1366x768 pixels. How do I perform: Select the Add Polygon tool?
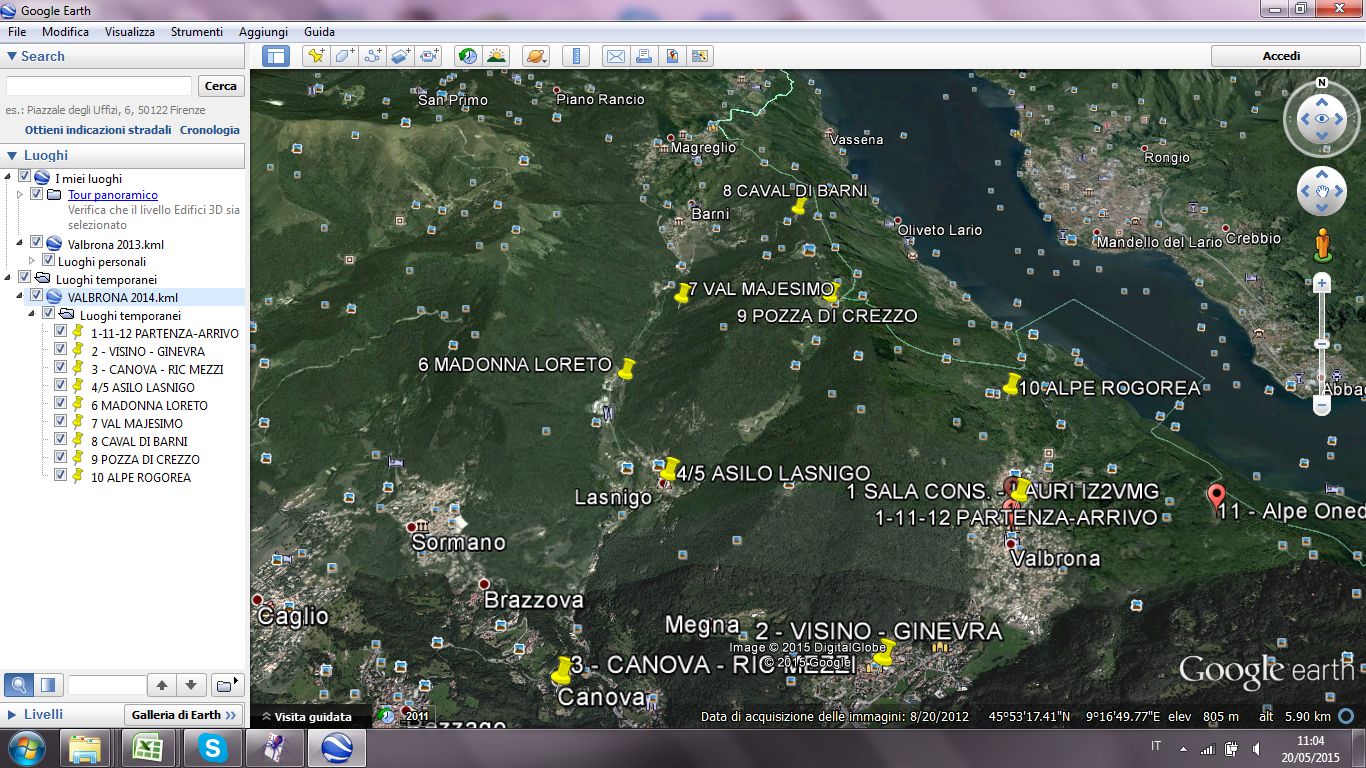tap(344, 56)
